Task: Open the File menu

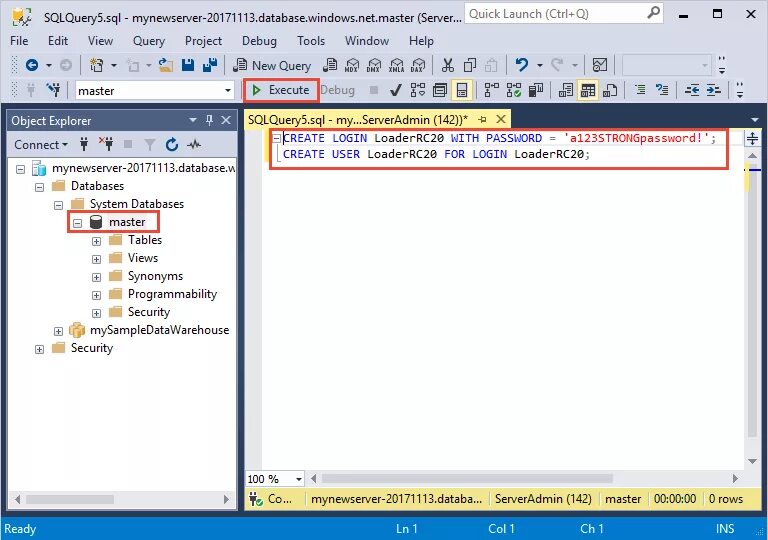Action: [x=19, y=41]
